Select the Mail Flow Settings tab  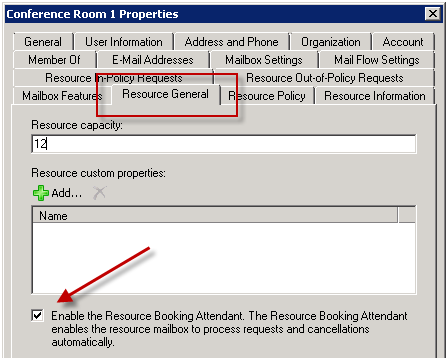[377, 60]
